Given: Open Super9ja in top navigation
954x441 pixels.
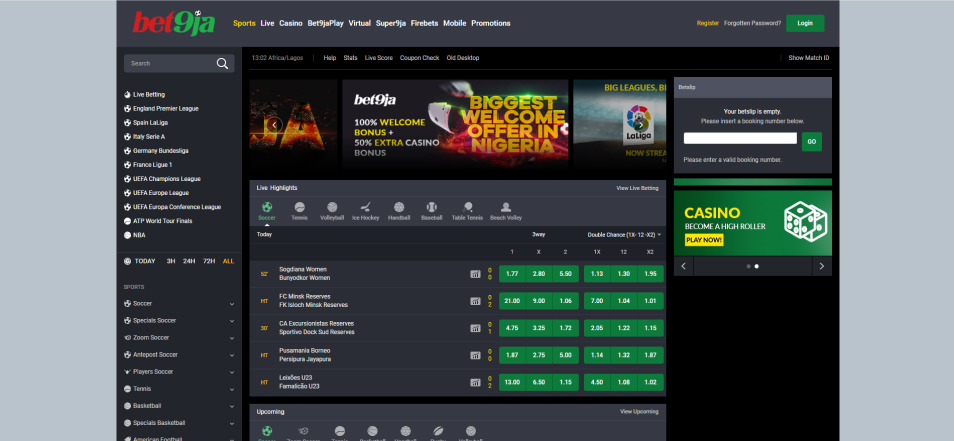Looking at the screenshot, I should [391, 23].
